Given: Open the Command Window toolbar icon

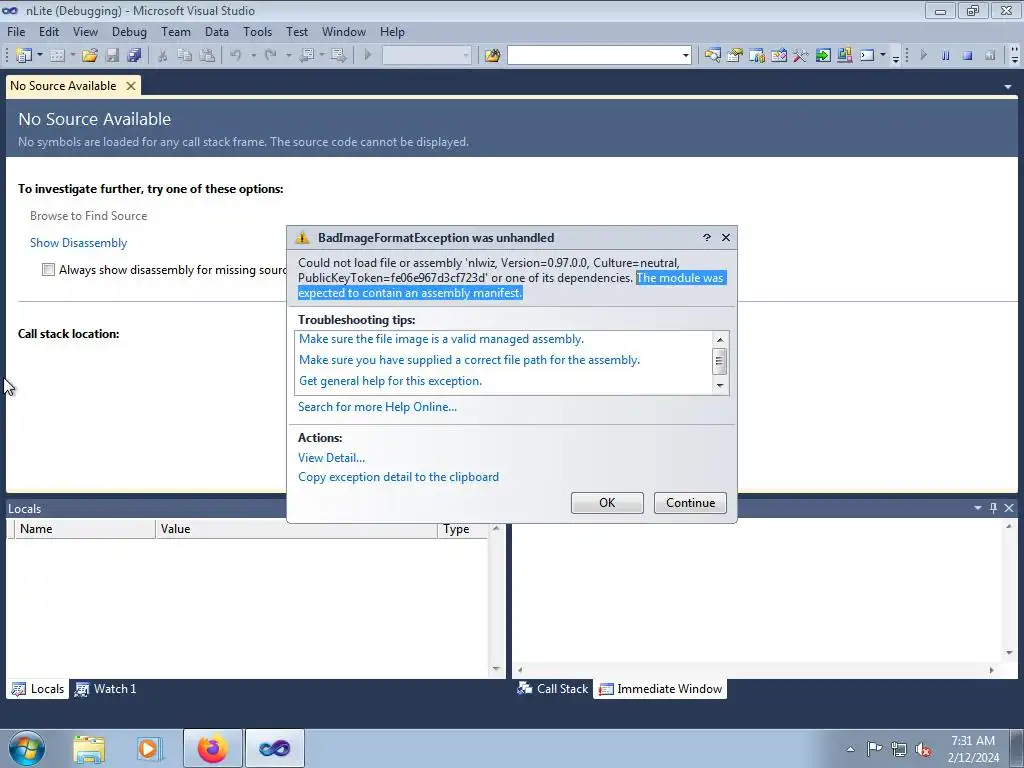Looking at the screenshot, I should tap(867, 56).
